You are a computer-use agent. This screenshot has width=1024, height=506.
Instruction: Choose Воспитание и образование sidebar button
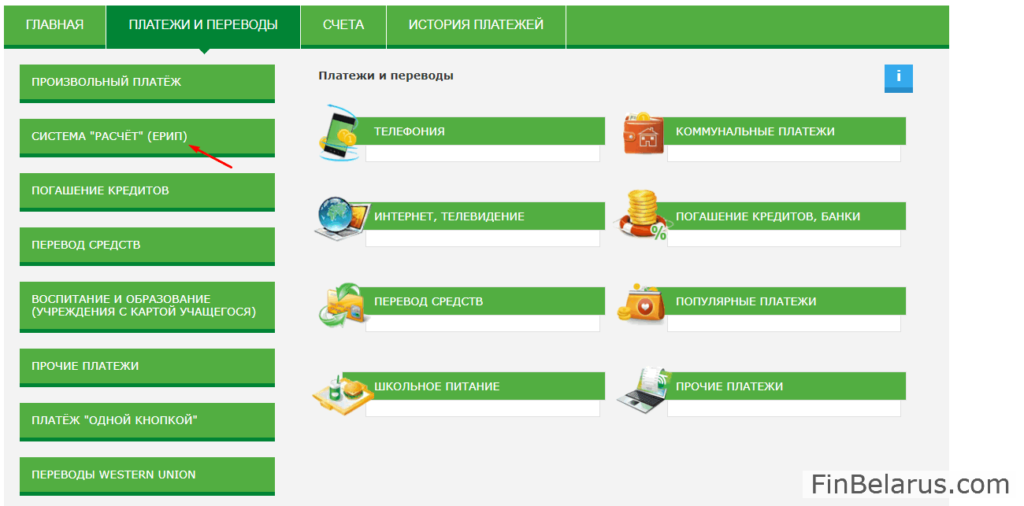tap(146, 305)
